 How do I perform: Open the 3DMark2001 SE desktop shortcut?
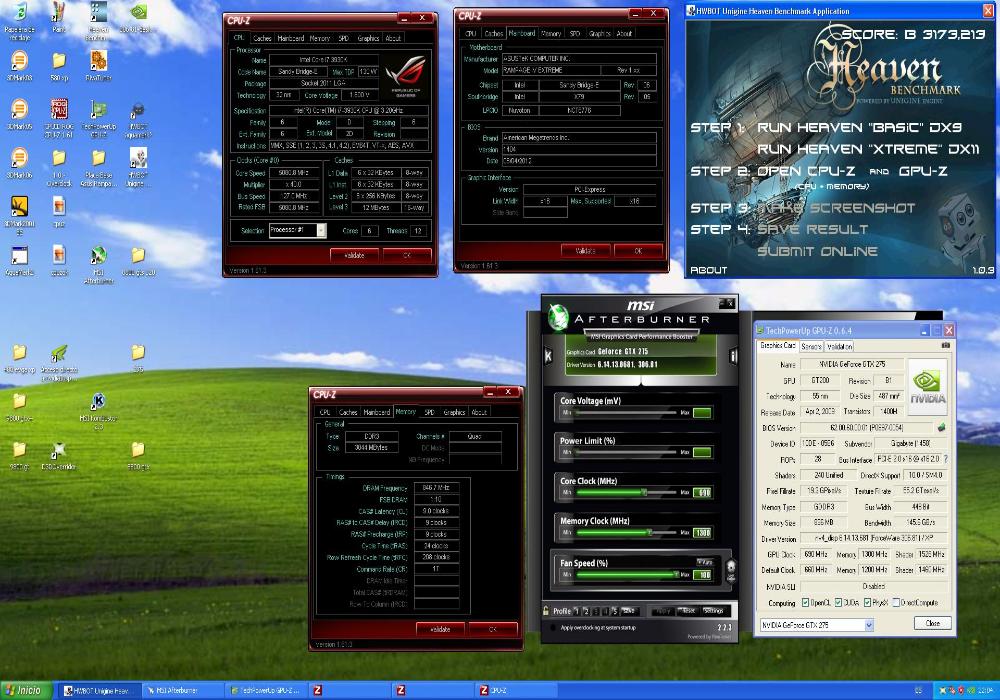pos(19,207)
